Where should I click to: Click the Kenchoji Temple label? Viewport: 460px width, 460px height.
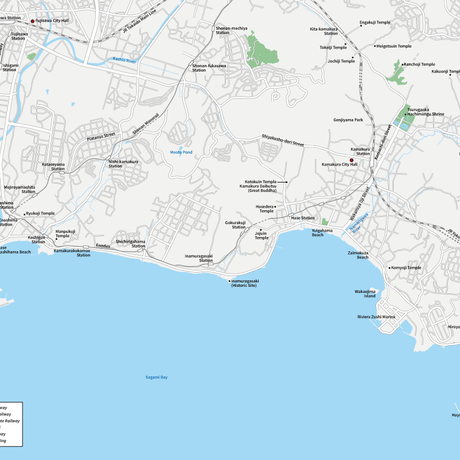coord(420,64)
